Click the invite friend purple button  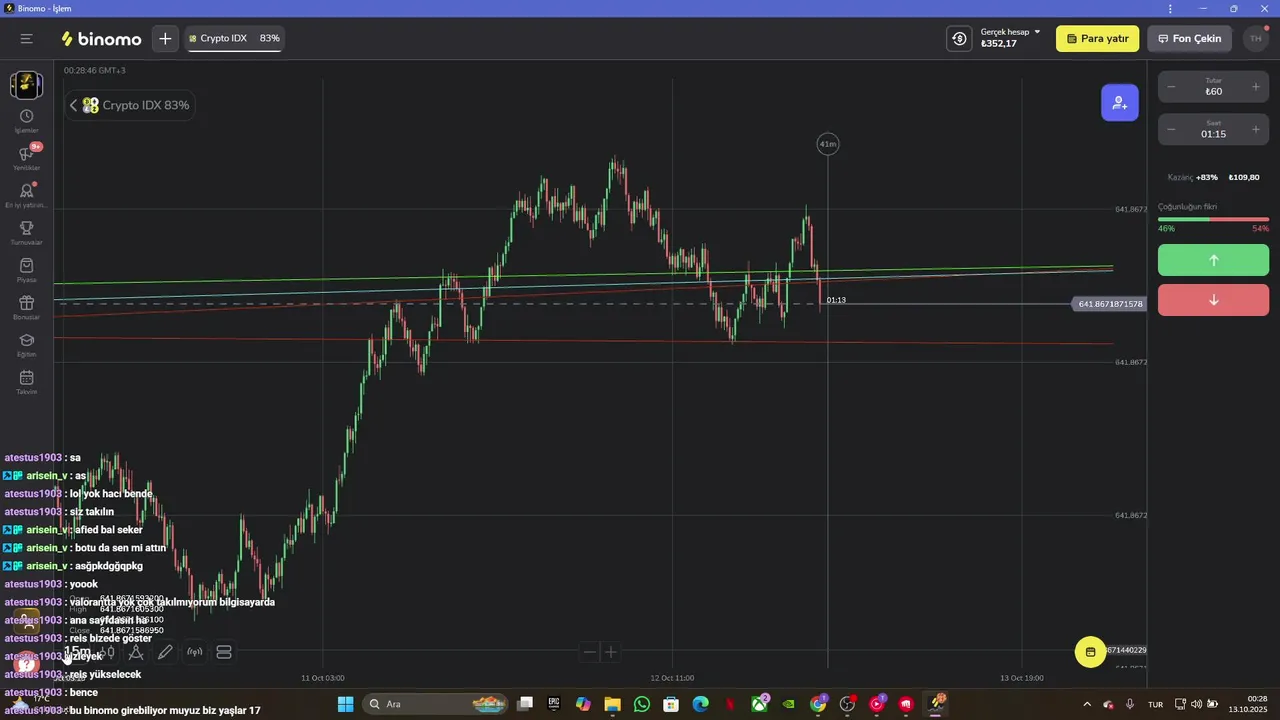[x=1119, y=103]
